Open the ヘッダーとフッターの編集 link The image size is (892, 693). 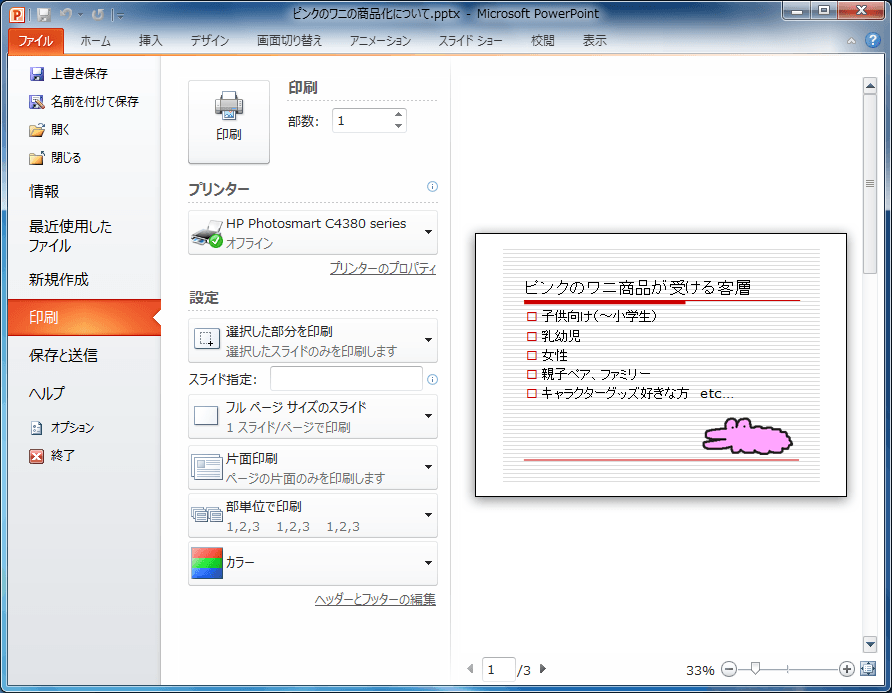375,599
